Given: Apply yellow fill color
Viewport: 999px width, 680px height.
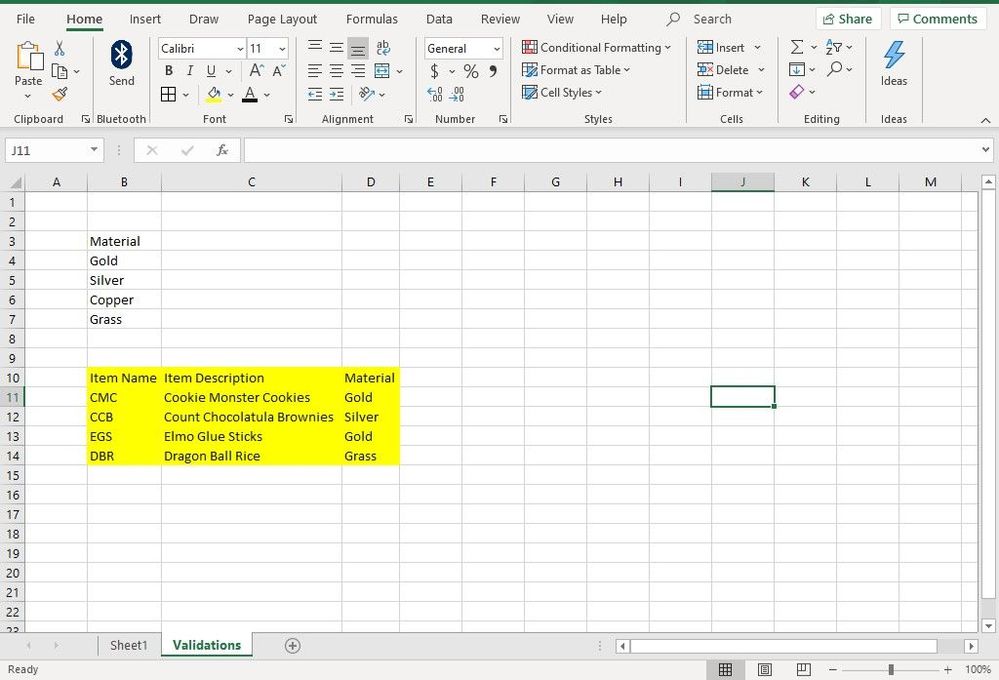Looking at the screenshot, I should pyautogui.click(x=214, y=95).
